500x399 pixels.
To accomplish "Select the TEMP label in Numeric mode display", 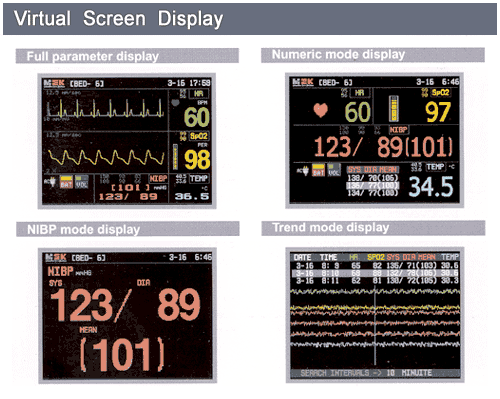I will click(435, 167).
